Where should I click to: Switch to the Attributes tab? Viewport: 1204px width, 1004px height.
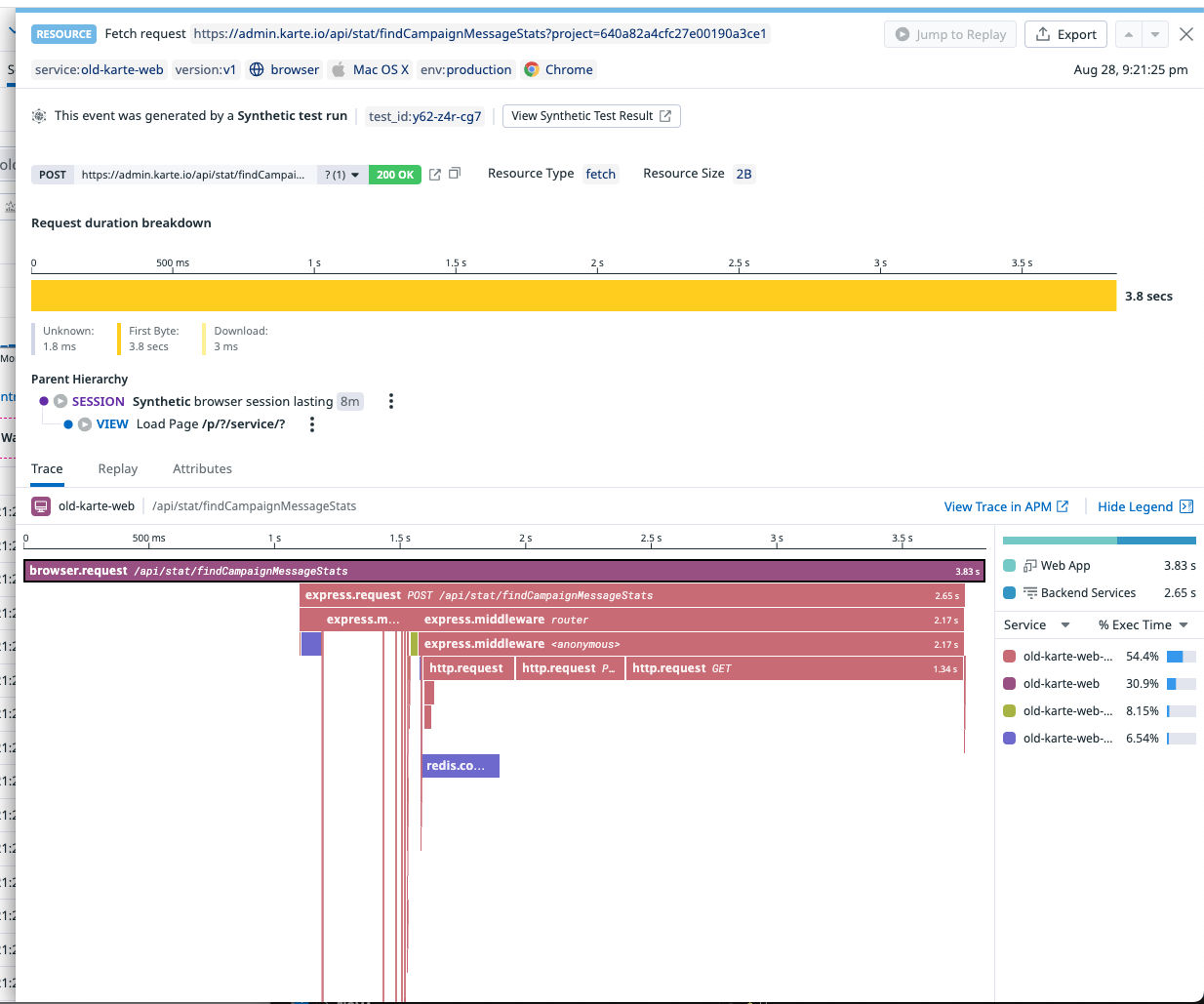[x=202, y=469]
